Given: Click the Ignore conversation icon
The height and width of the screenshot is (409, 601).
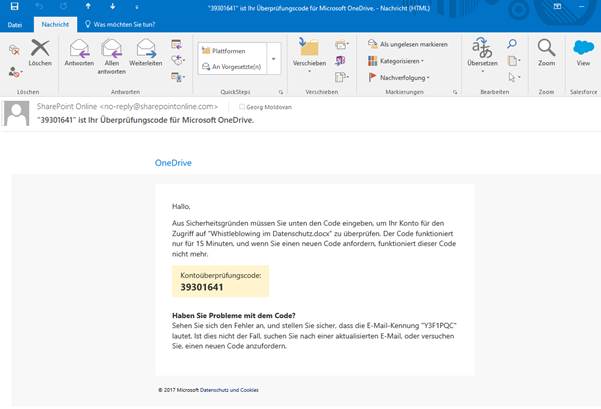Looking at the screenshot, I should [14, 49].
